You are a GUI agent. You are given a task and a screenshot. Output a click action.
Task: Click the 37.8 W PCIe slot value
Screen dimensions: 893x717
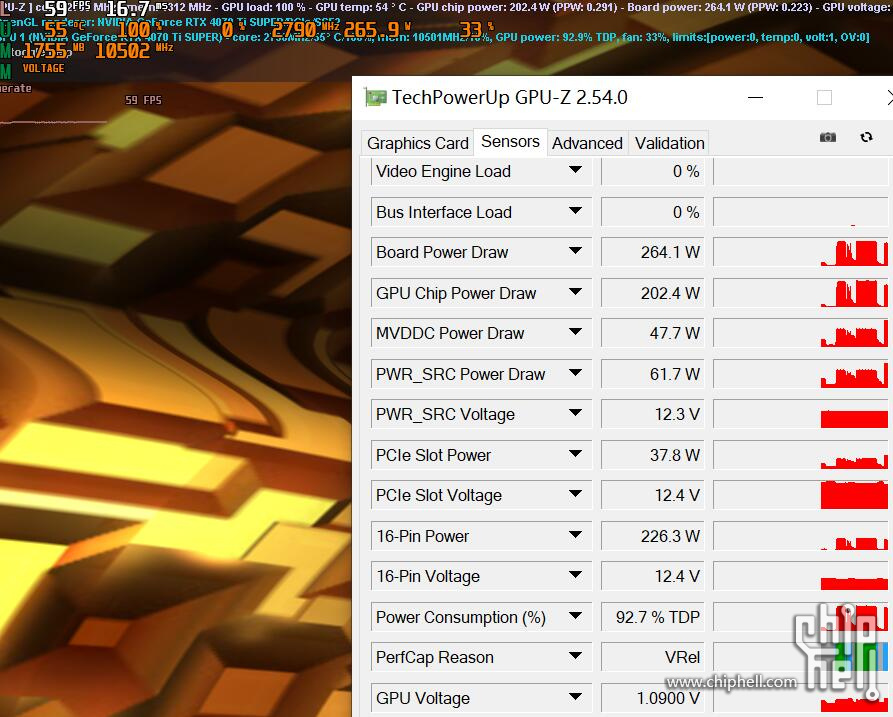coord(653,454)
